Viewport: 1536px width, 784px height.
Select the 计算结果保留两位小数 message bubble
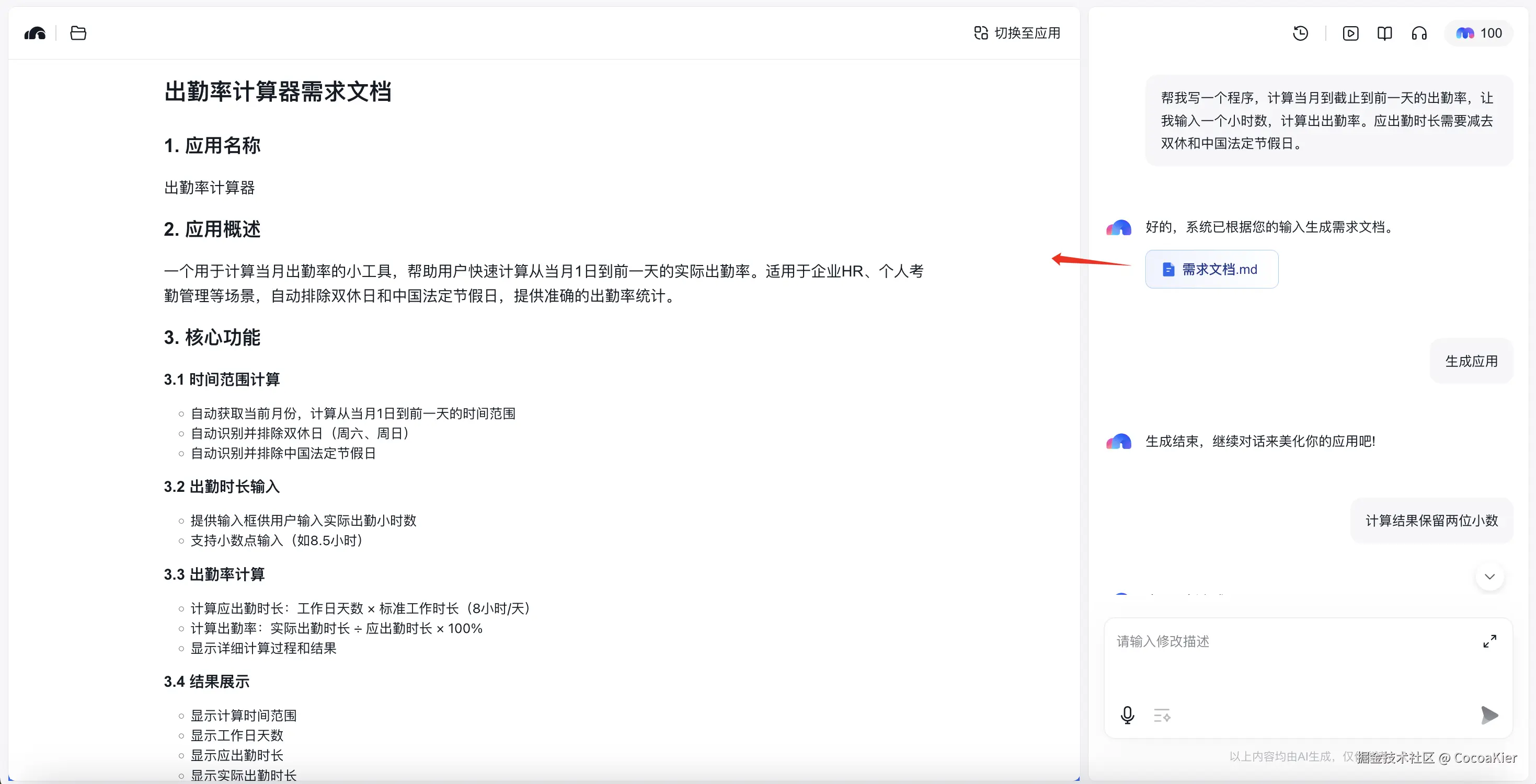[1431, 520]
